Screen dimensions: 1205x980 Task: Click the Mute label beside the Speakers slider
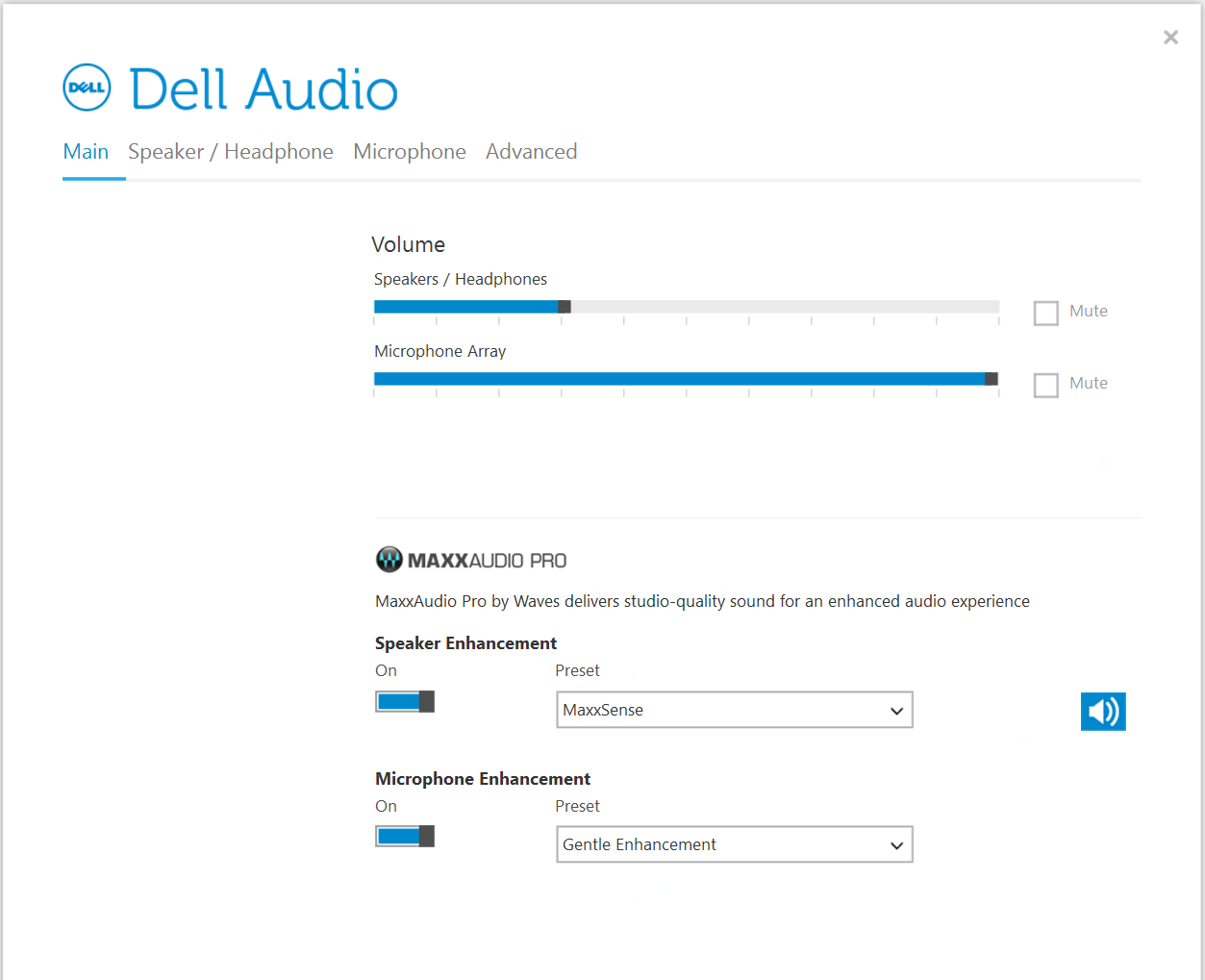1089,311
